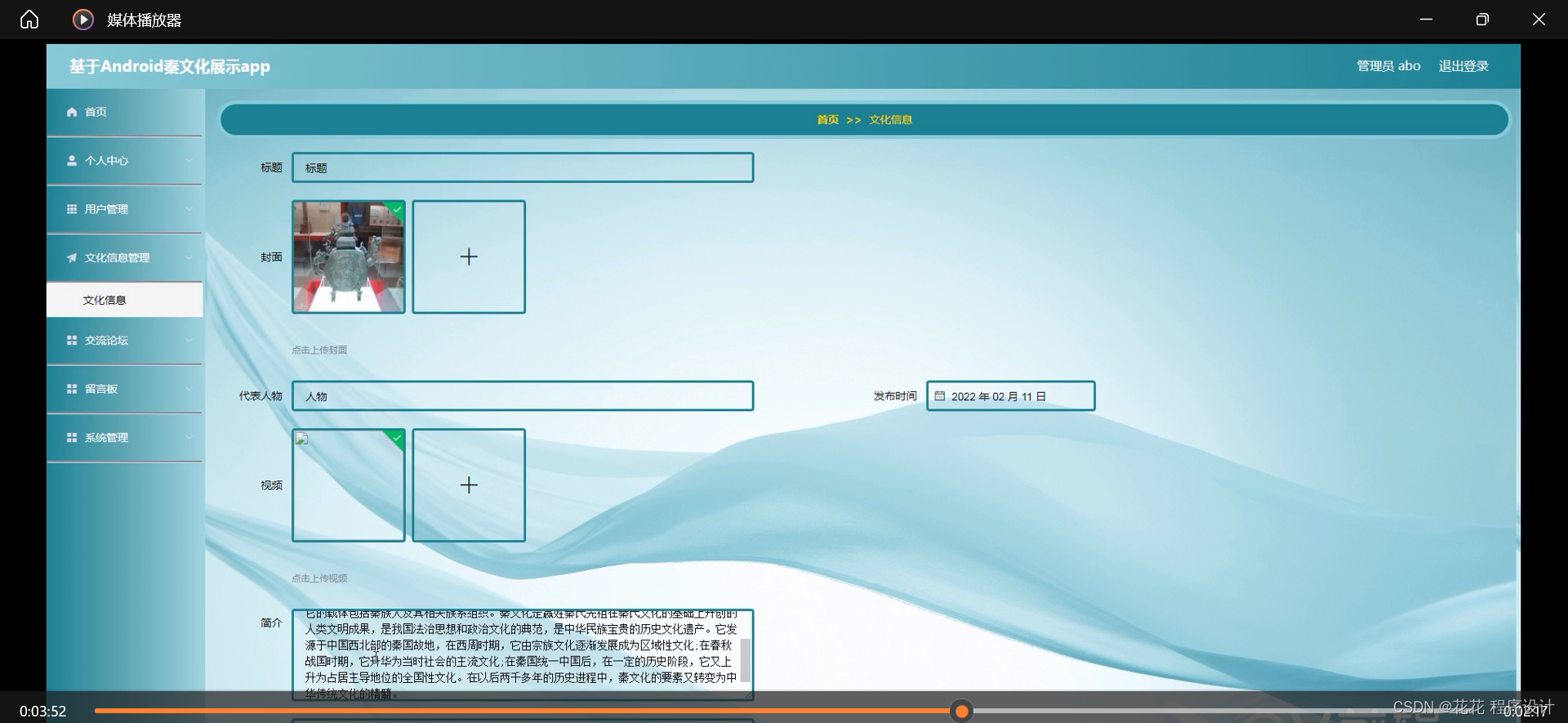The image size is (1568, 723).
Task: Go to 首页 in the breadcrumb
Action: 827,120
